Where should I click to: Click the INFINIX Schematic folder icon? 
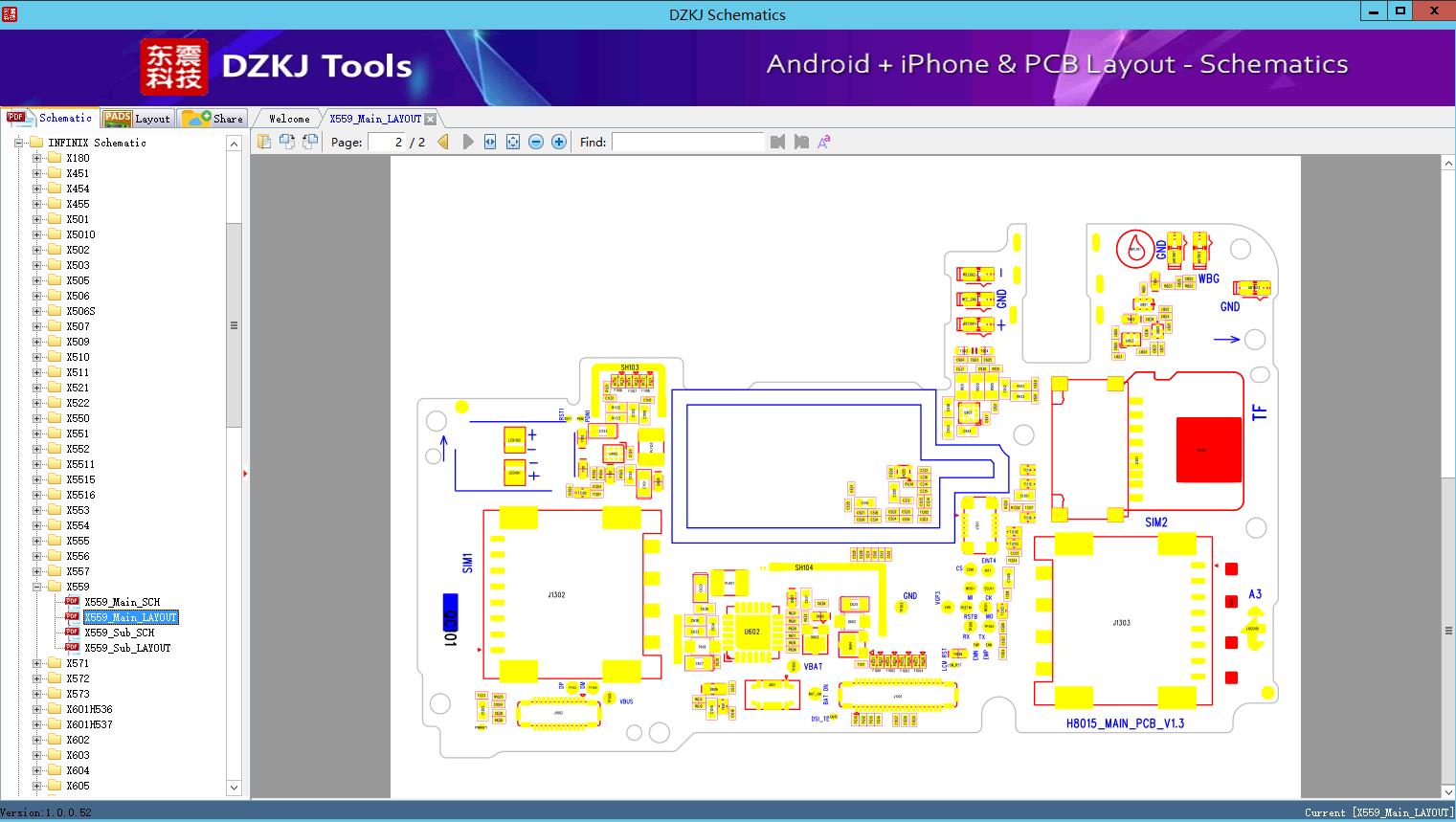(x=36, y=143)
